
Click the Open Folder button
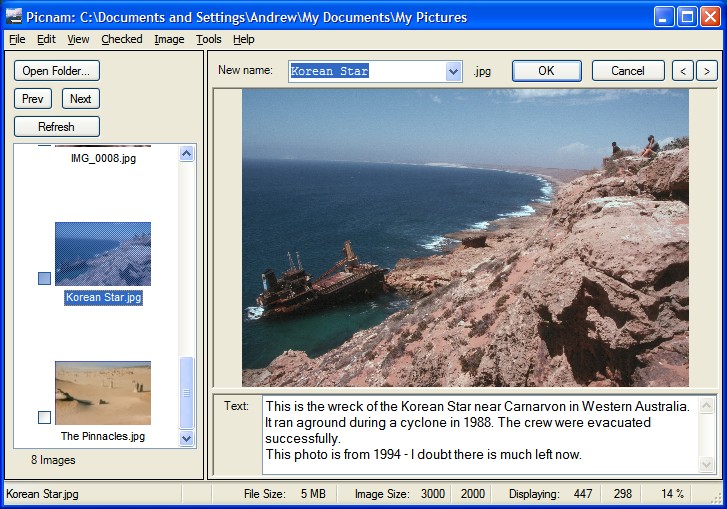56,71
